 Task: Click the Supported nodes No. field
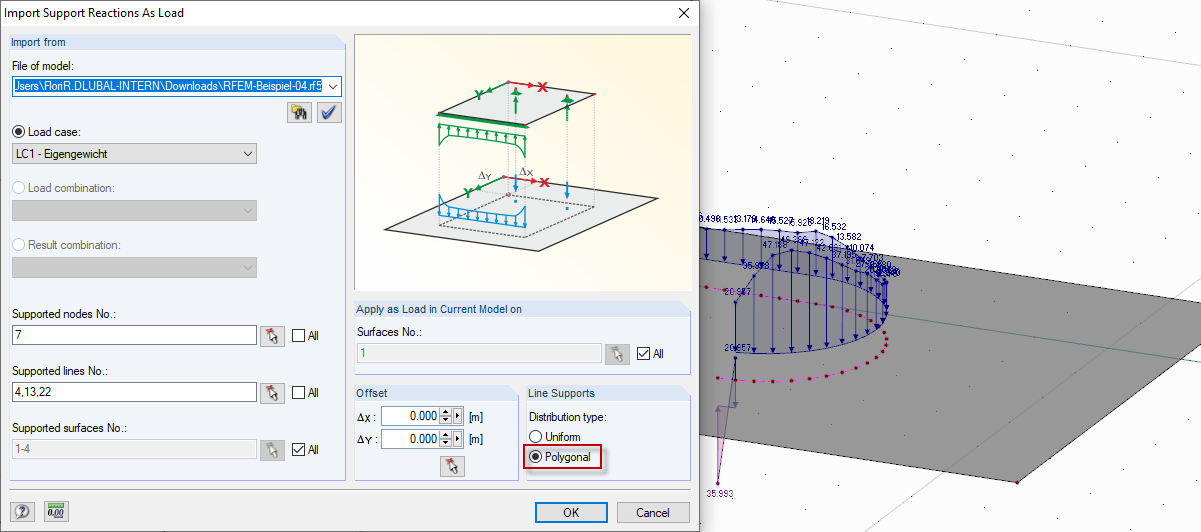(x=135, y=335)
